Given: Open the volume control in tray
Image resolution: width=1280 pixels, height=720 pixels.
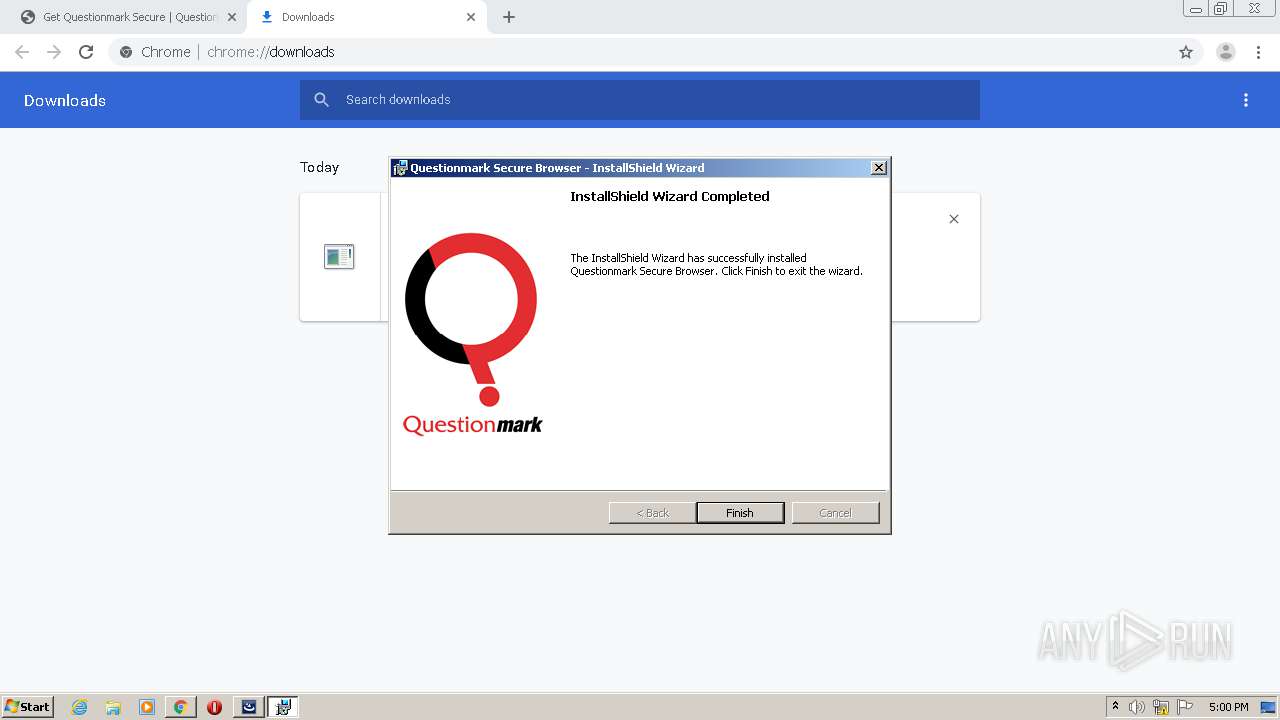Looking at the screenshot, I should click(x=1137, y=707).
